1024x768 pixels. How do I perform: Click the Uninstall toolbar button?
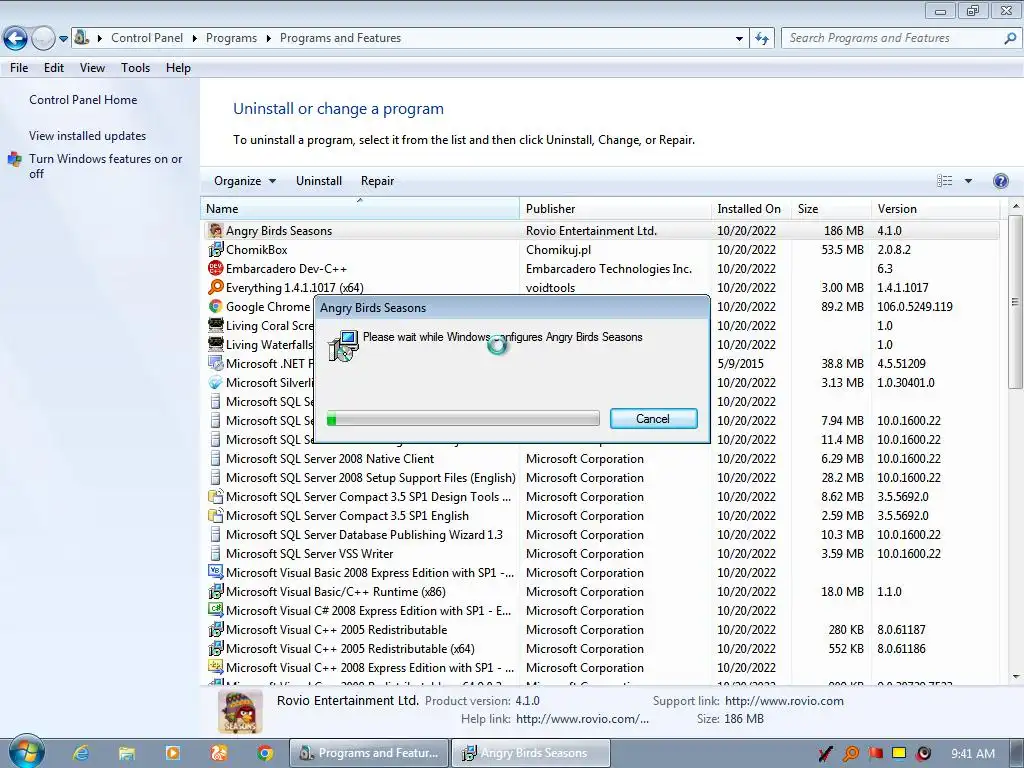click(x=319, y=181)
